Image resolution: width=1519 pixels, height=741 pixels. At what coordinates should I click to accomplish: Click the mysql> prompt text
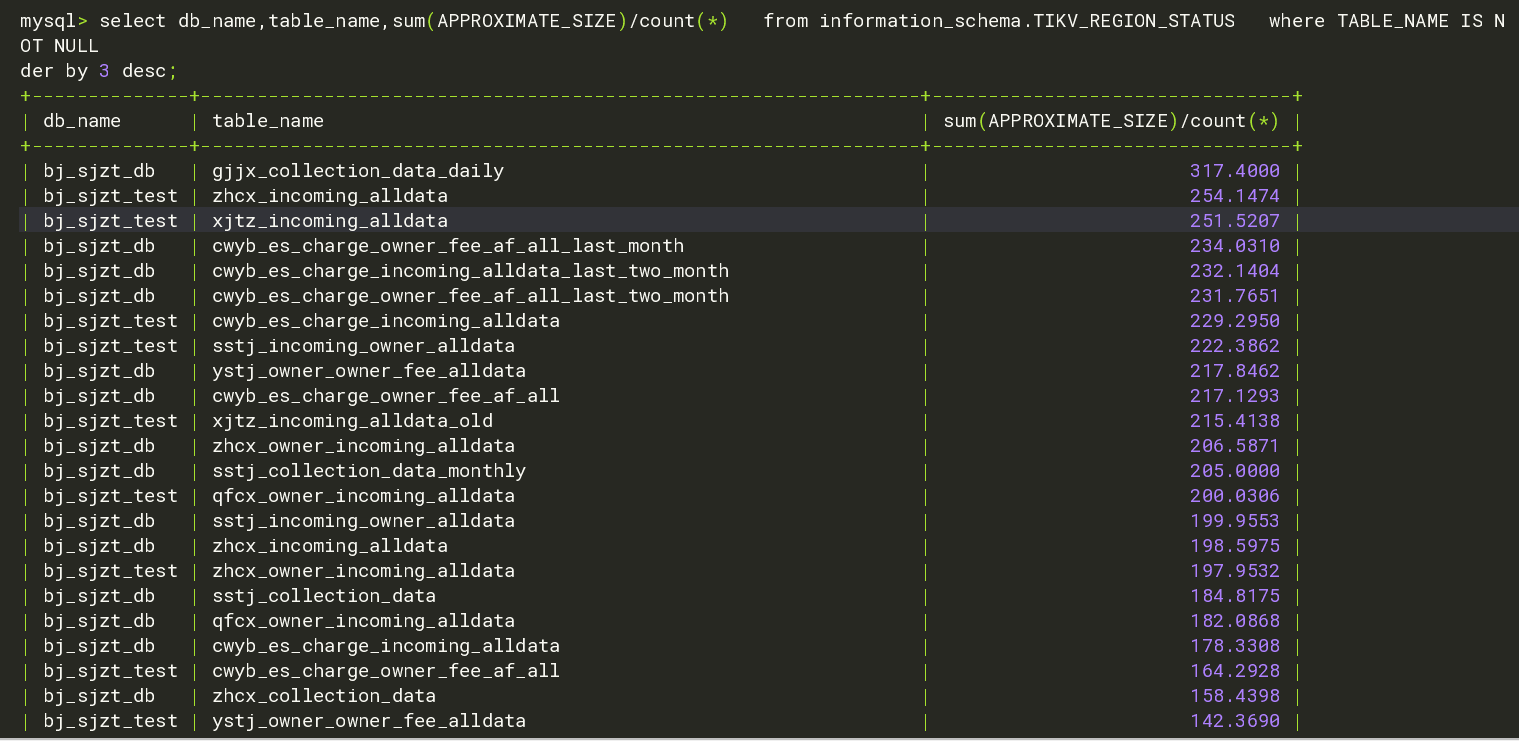click(54, 21)
